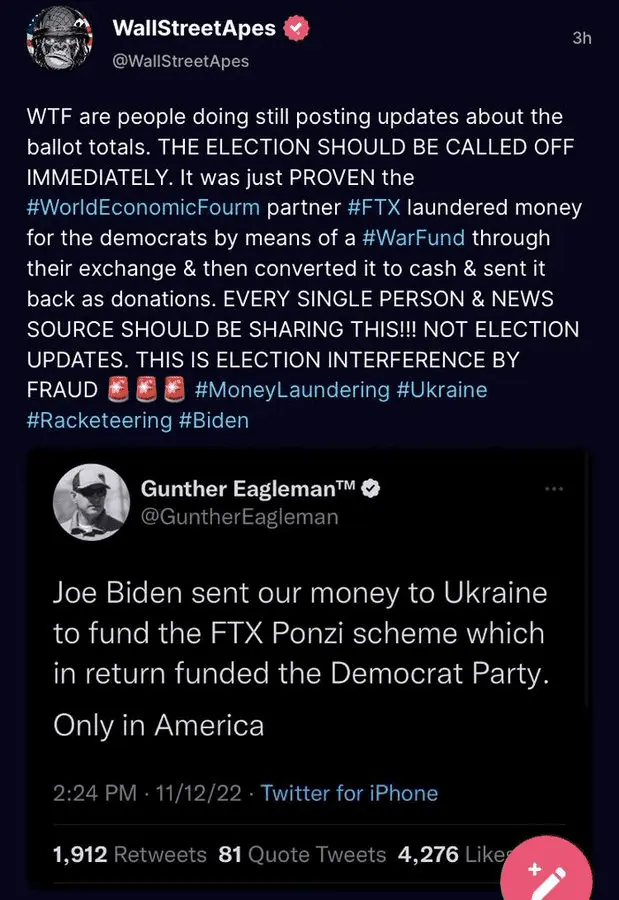
Task: Select the 3h timestamp
Action: [582, 38]
